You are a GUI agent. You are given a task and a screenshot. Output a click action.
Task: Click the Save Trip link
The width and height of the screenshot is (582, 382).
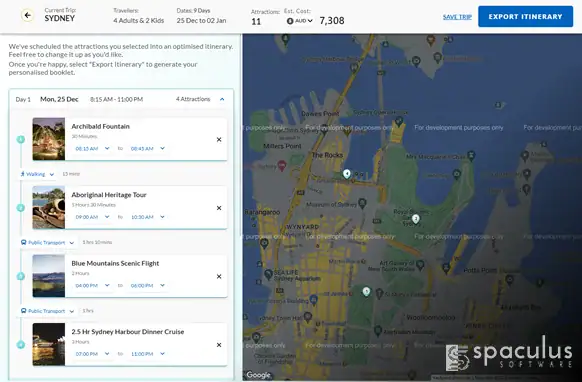(x=457, y=17)
